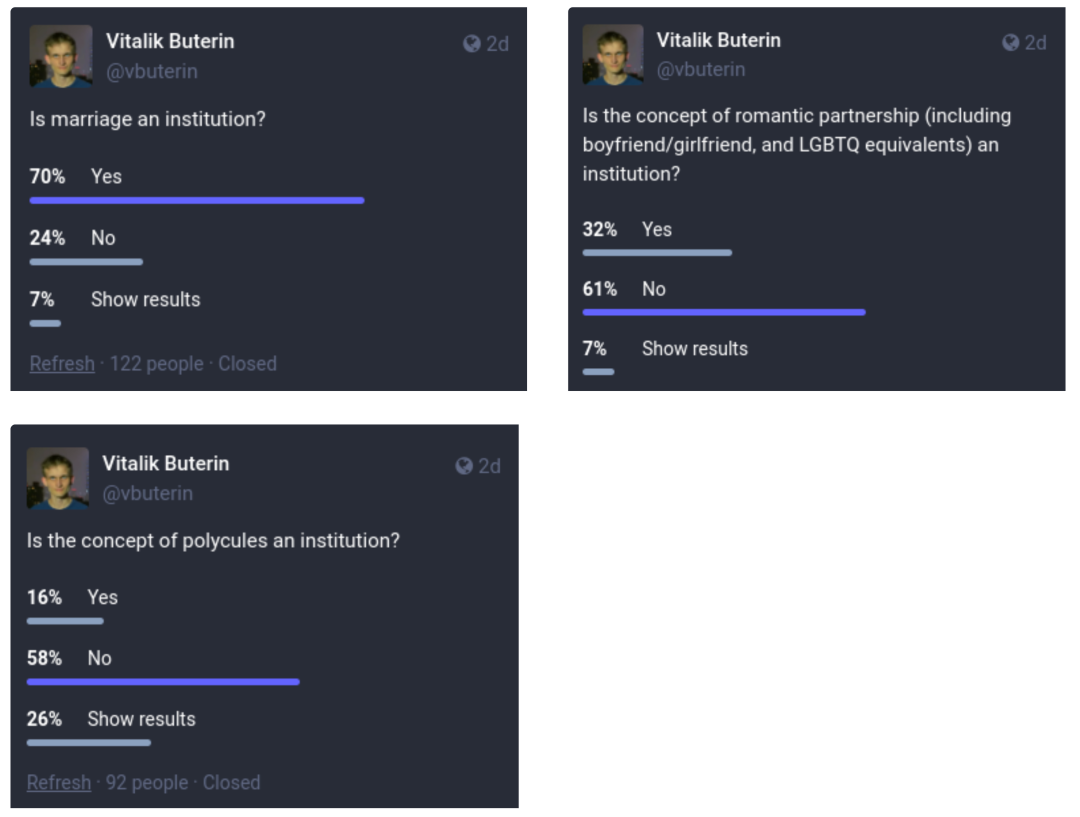
Task: Refresh the polycules poll with 92 people
Action: pos(59,783)
